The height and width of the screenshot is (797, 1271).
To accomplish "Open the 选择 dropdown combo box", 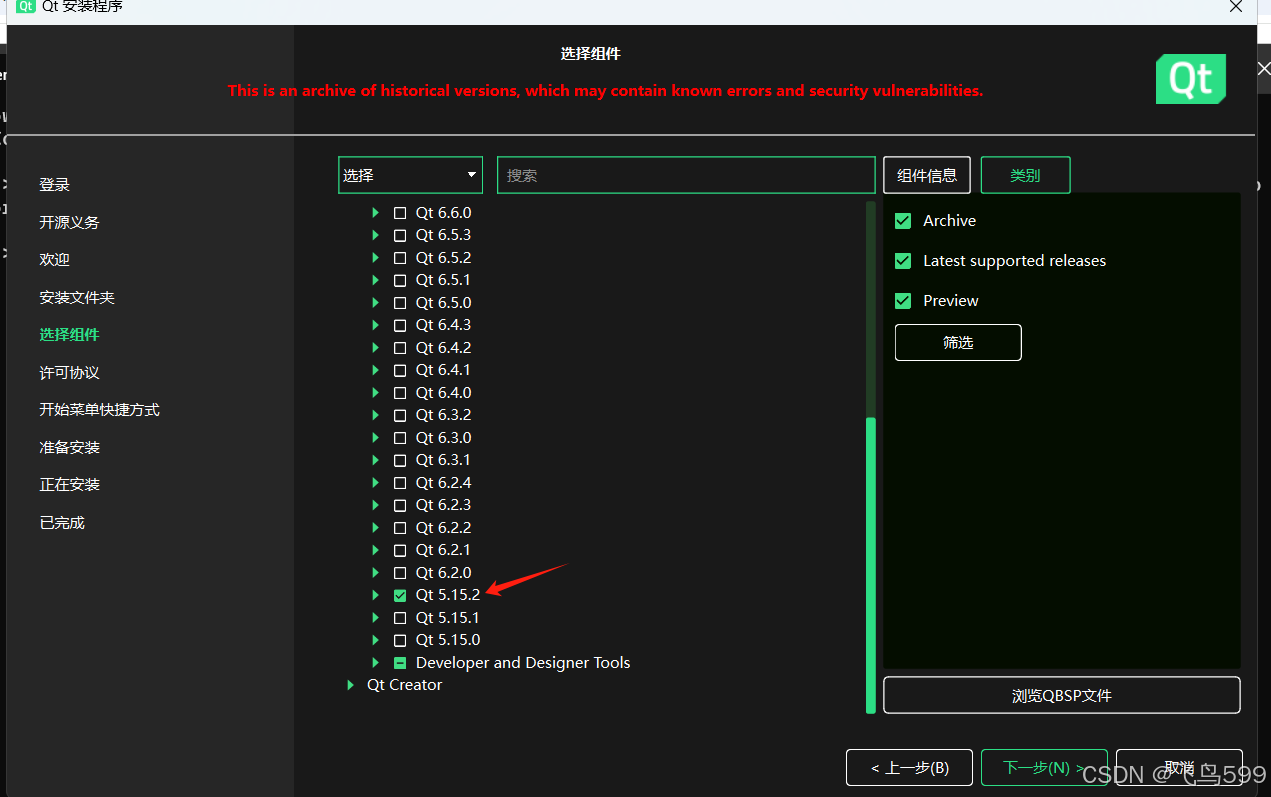I will pos(410,175).
